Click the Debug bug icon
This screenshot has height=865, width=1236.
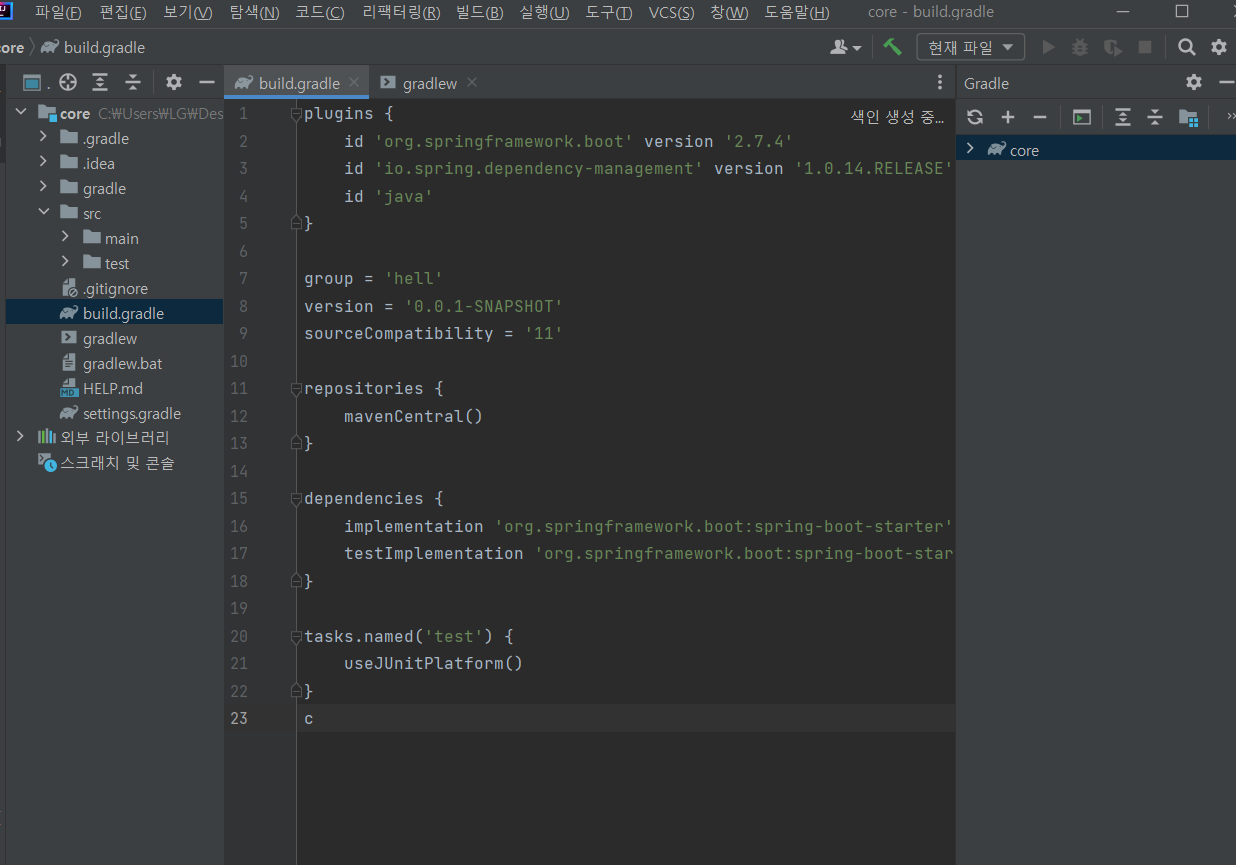1080,47
